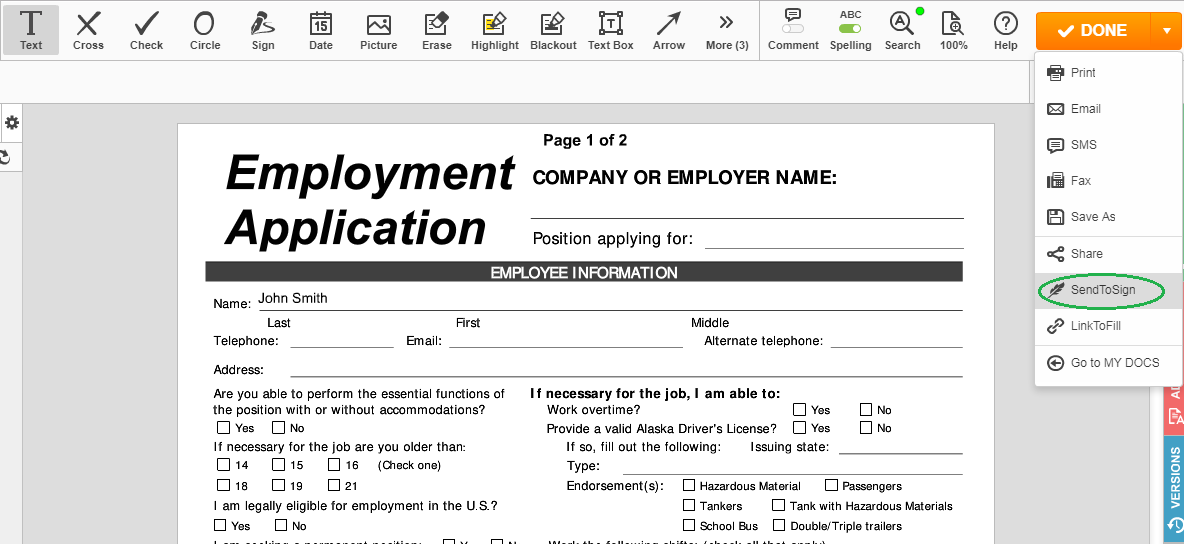1184x544 pixels.
Task: Choose the Circle tool
Action: (x=204, y=30)
